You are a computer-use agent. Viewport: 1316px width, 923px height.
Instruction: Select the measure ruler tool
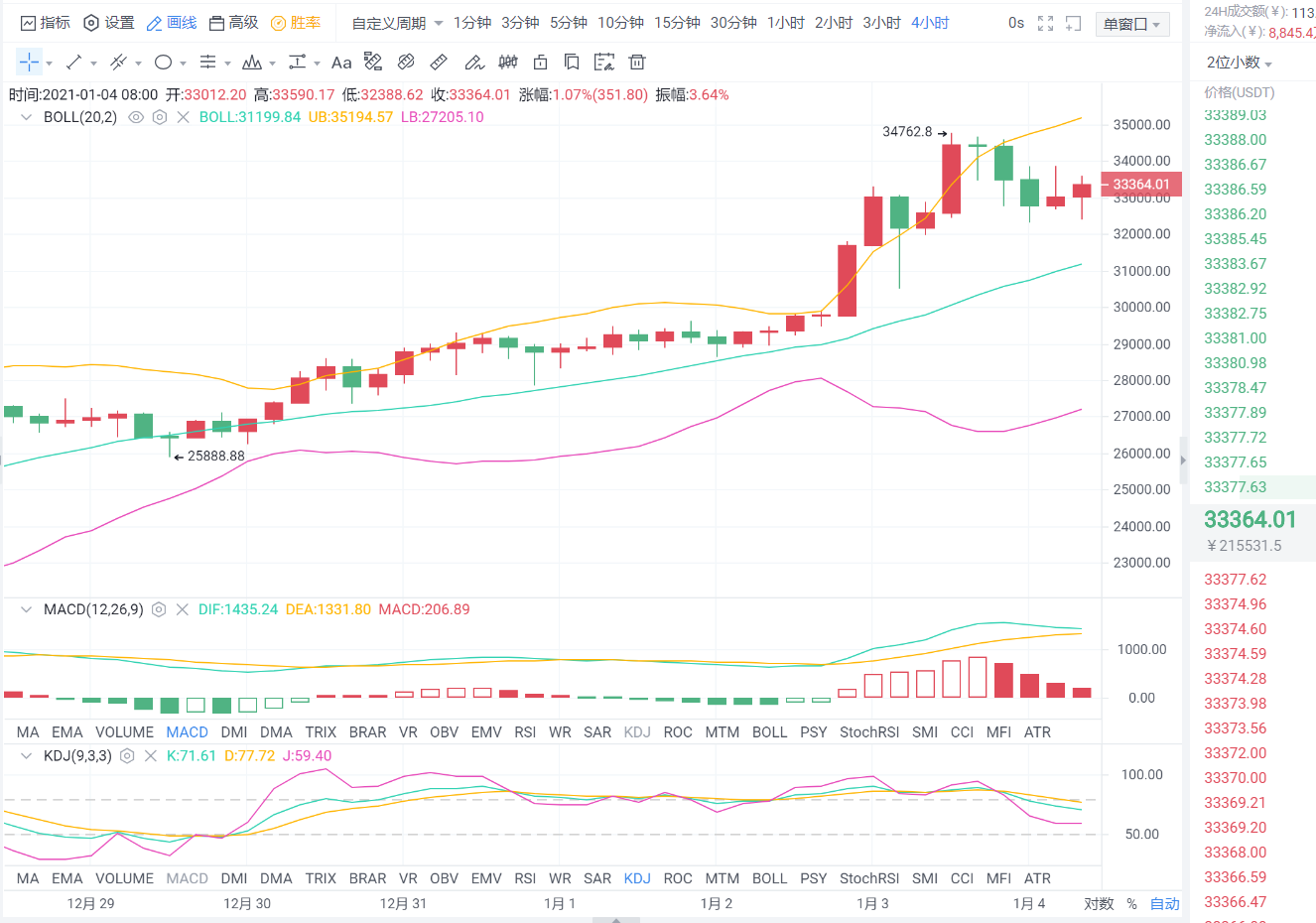click(437, 62)
